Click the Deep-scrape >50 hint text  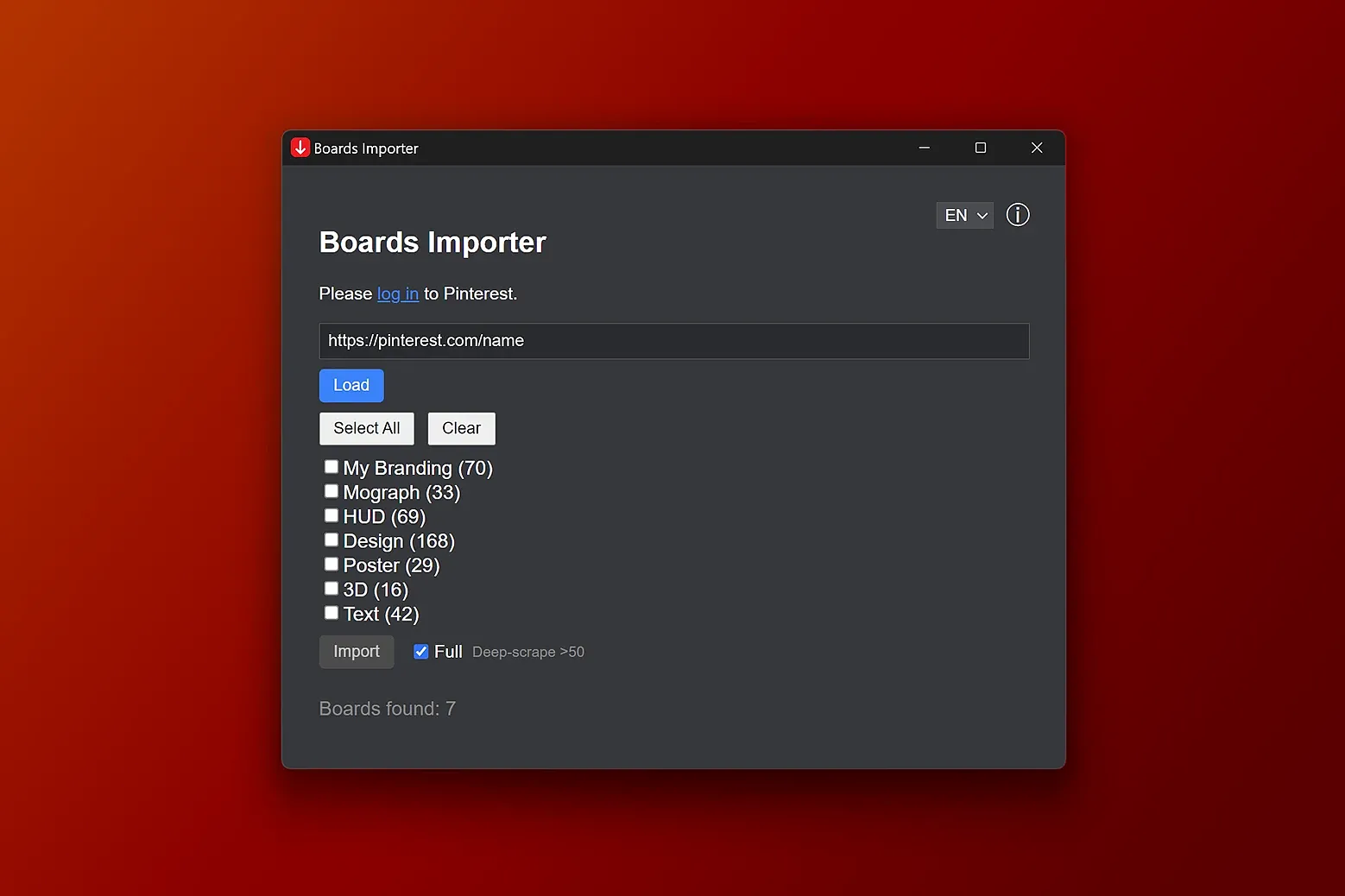[x=528, y=653]
